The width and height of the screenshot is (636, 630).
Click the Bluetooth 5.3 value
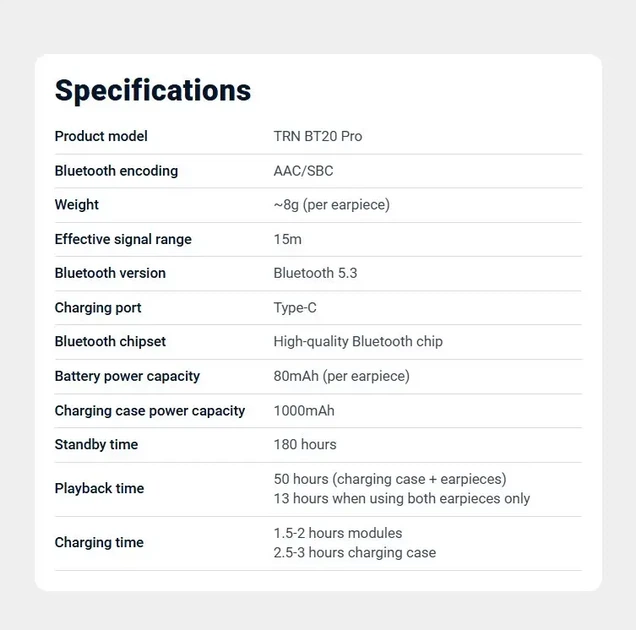(316, 273)
